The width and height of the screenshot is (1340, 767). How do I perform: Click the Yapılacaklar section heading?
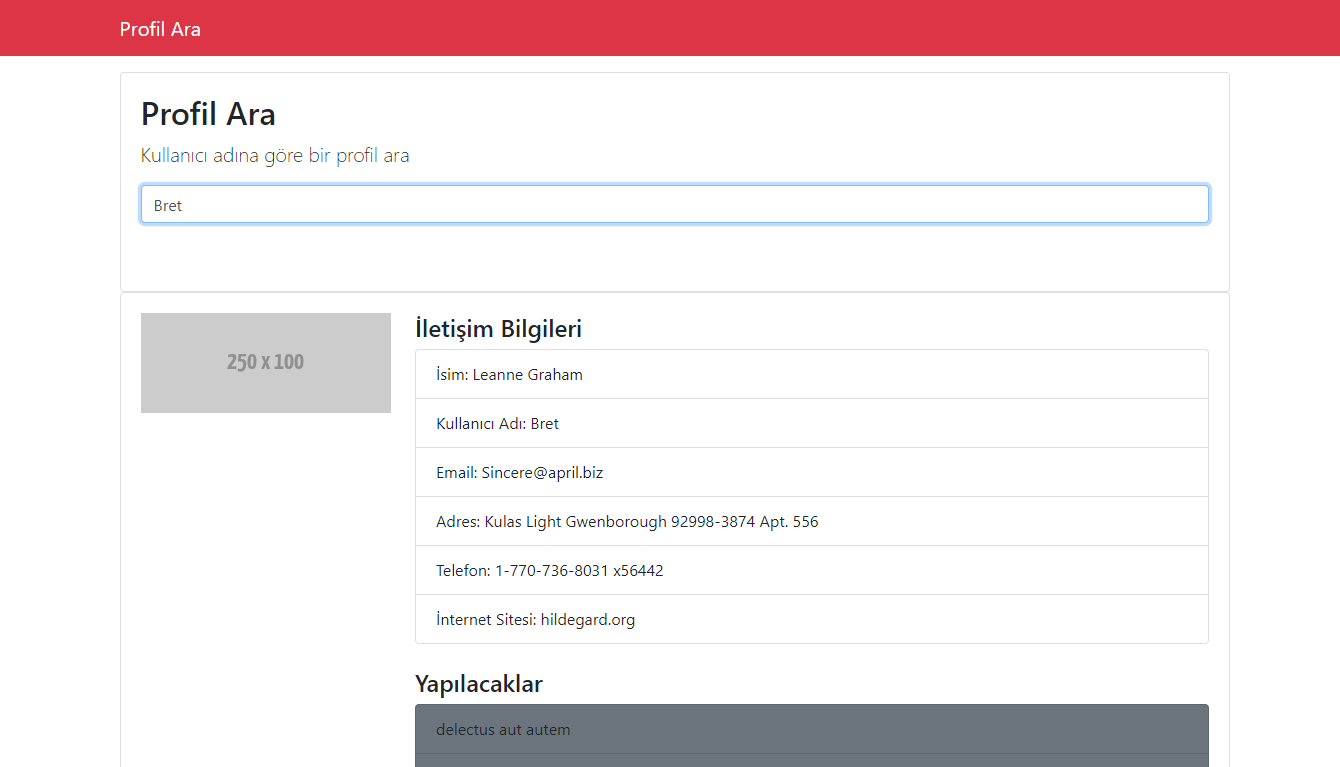click(x=478, y=684)
